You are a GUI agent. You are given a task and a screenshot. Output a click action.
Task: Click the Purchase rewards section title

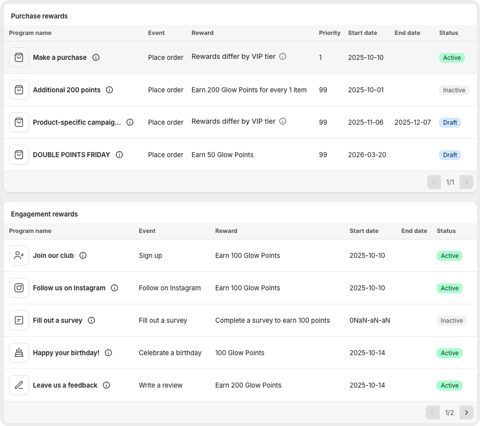pyautogui.click(x=39, y=16)
